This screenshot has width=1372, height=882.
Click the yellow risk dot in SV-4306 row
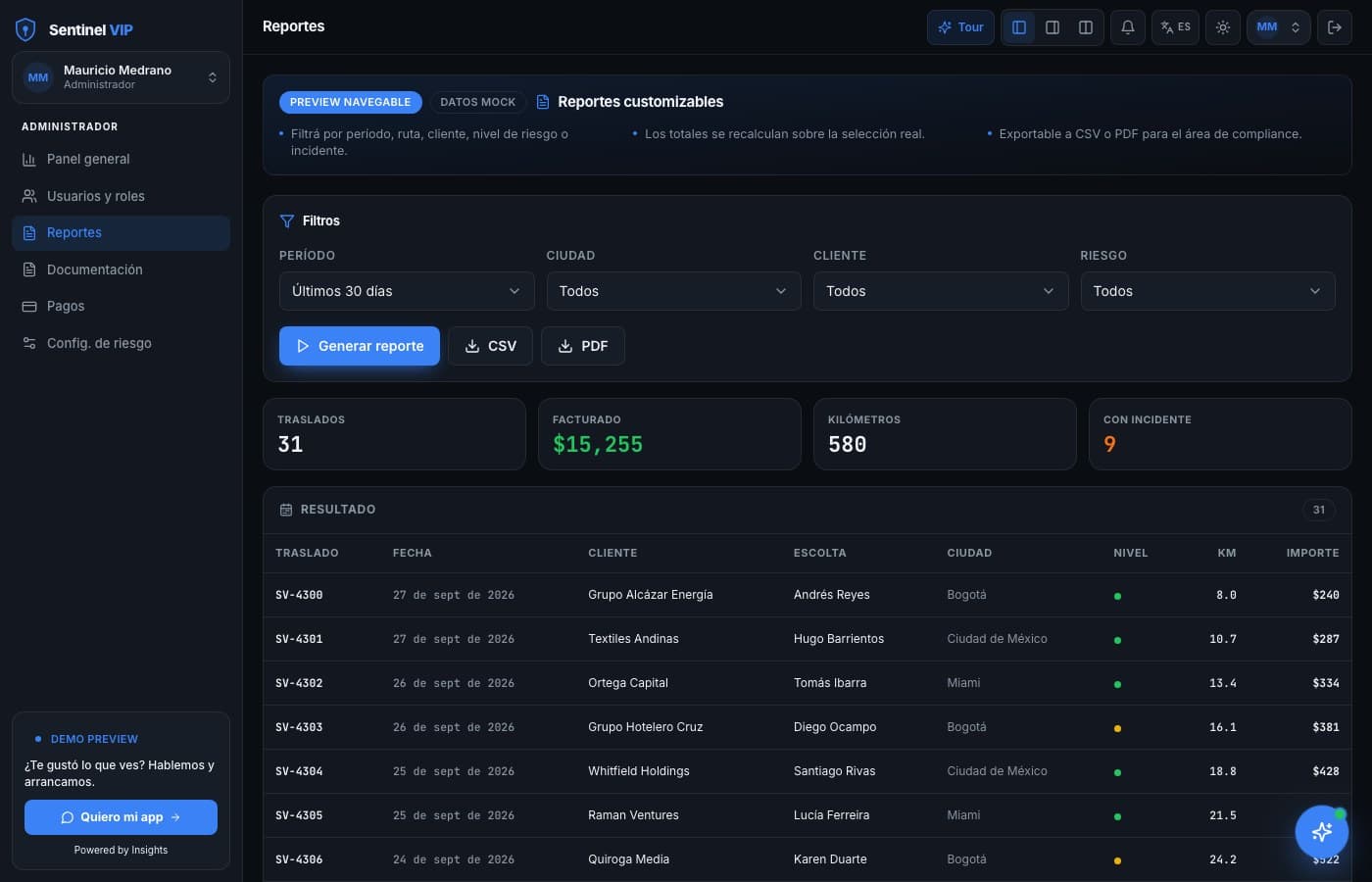pyautogui.click(x=1117, y=860)
